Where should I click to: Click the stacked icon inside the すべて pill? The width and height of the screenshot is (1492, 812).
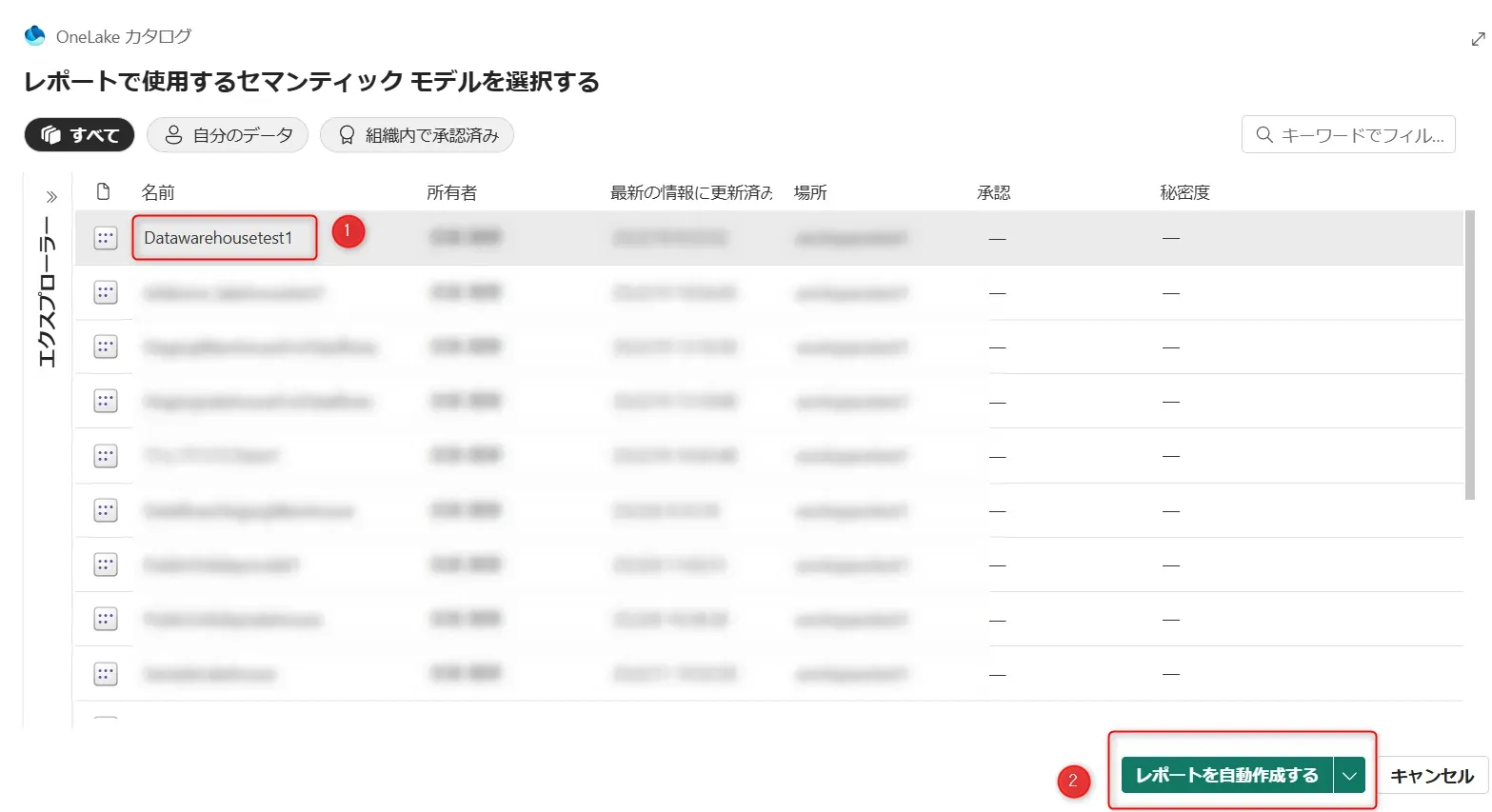pyautogui.click(x=53, y=134)
